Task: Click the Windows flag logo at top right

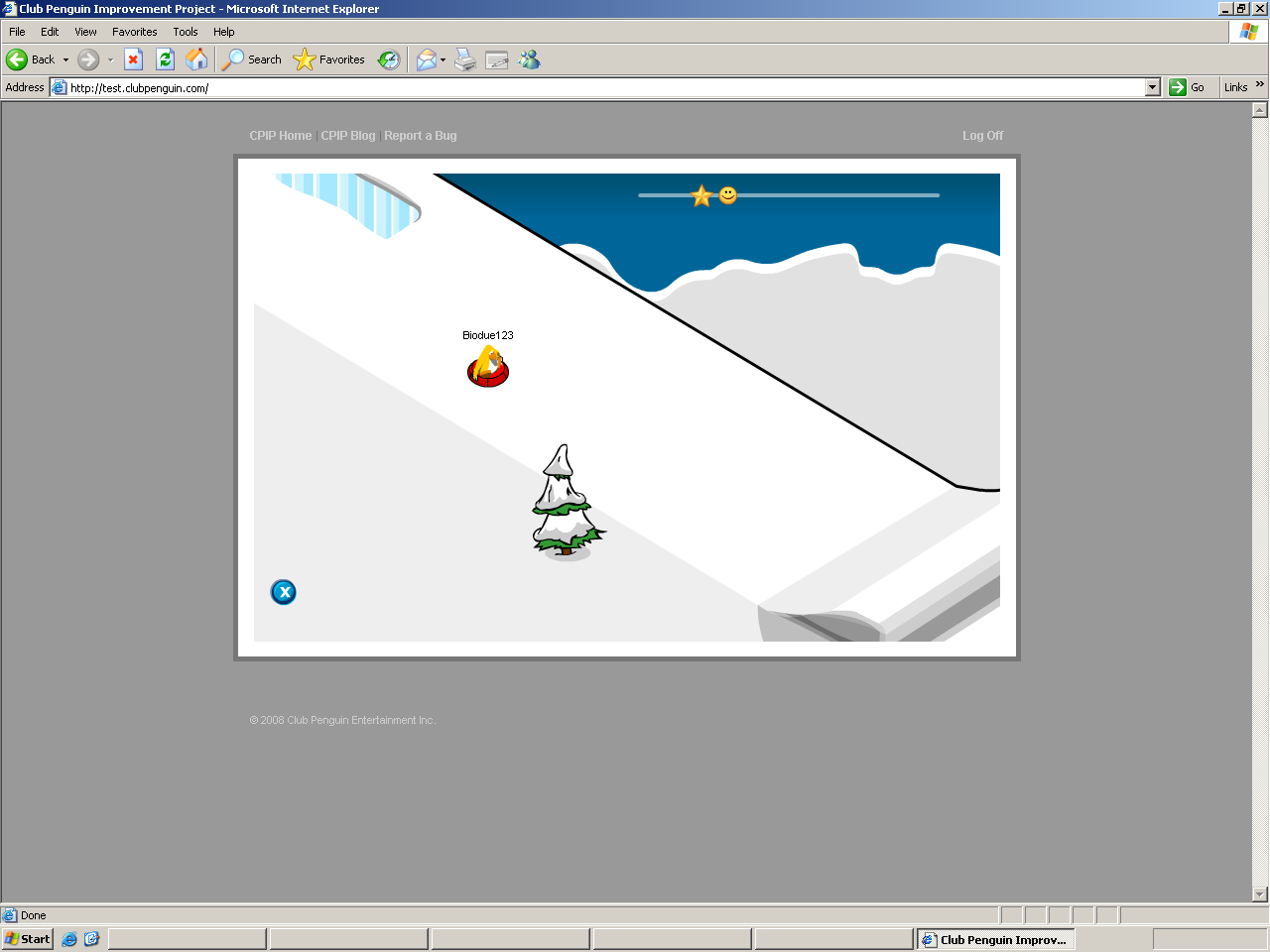Action: tap(1248, 31)
